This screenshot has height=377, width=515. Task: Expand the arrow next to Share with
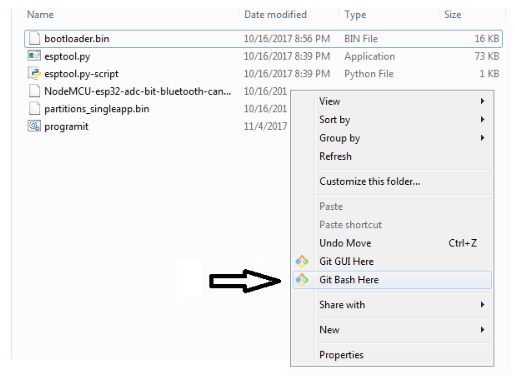pyautogui.click(x=482, y=304)
